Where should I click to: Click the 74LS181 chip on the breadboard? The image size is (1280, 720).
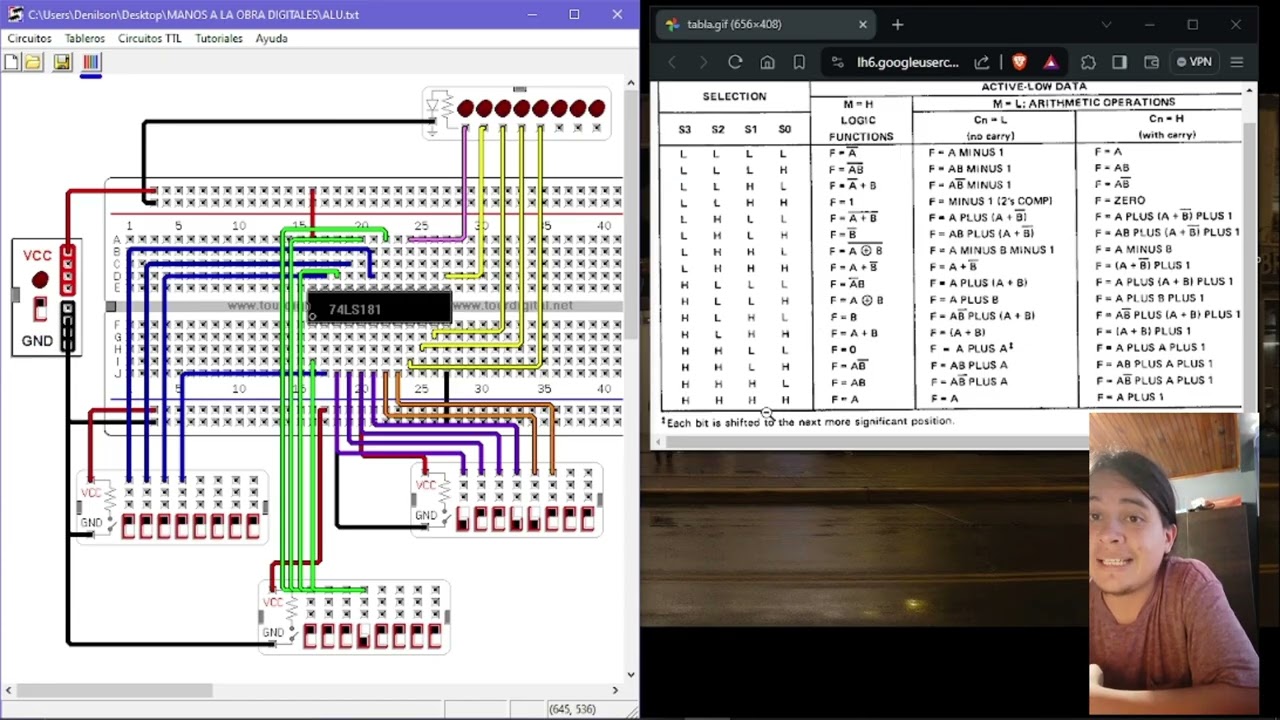[x=380, y=309]
